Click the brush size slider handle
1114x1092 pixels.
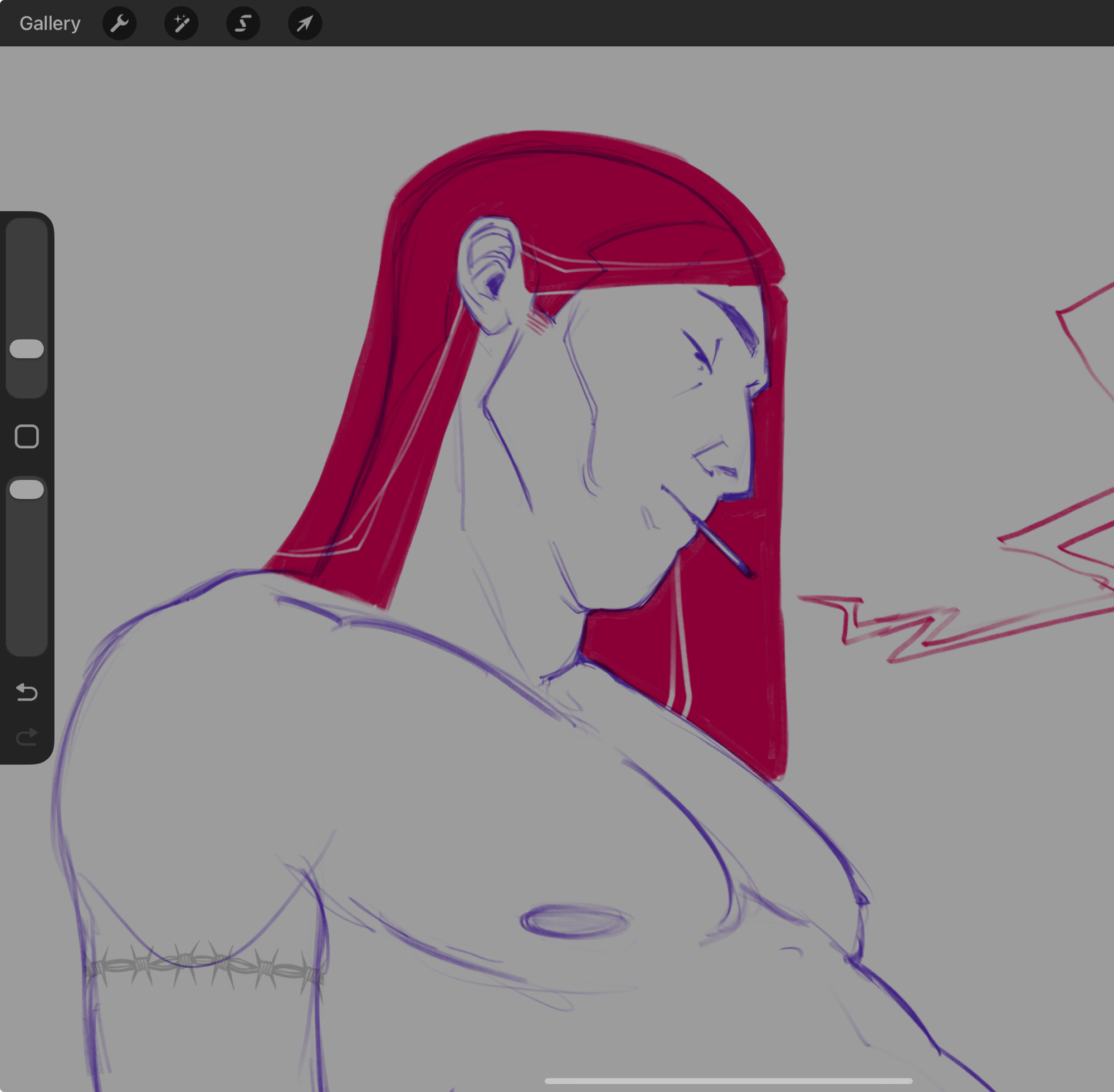[x=27, y=349]
